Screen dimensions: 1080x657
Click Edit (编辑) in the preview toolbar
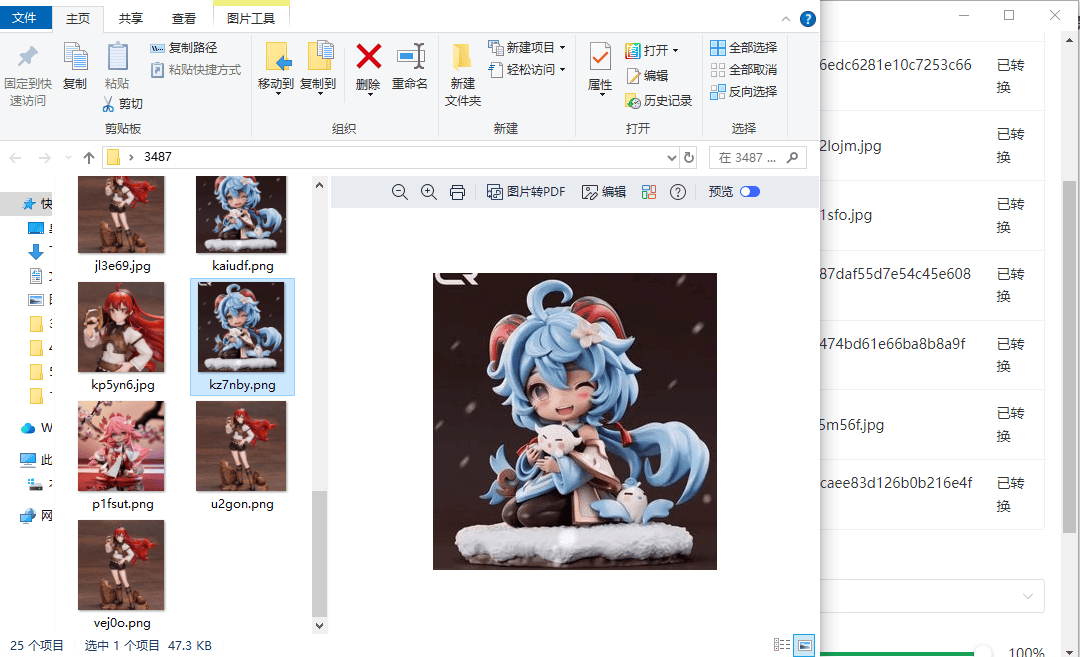[603, 192]
